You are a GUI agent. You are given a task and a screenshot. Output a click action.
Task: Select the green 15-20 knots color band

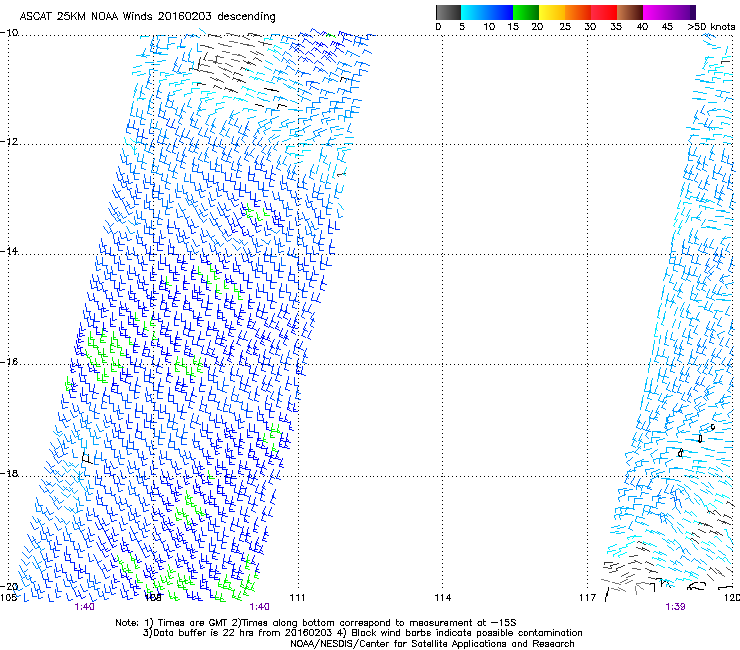526,12
